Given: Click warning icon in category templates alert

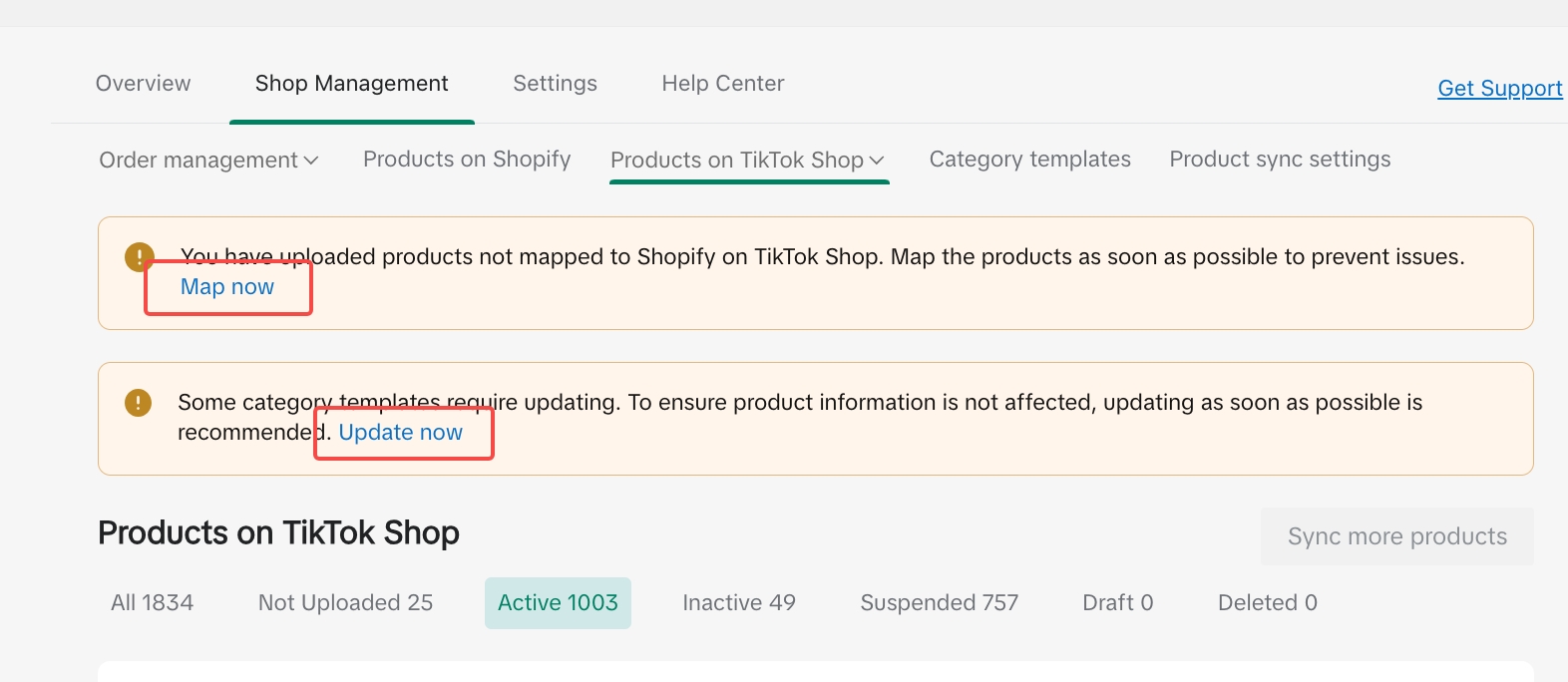Looking at the screenshot, I should tap(138, 403).
